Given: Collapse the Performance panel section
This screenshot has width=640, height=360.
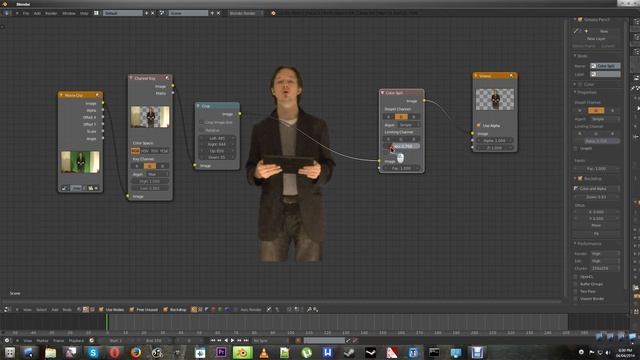Looking at the screenshot, I should point(575,243).
